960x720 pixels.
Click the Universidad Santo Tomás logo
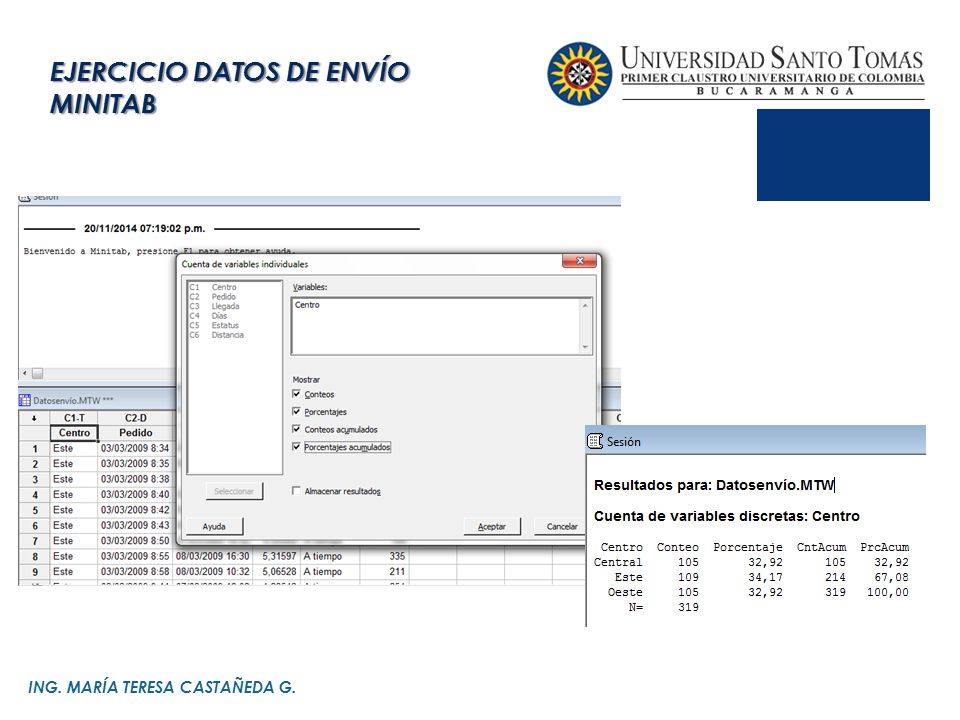(736, 73)
